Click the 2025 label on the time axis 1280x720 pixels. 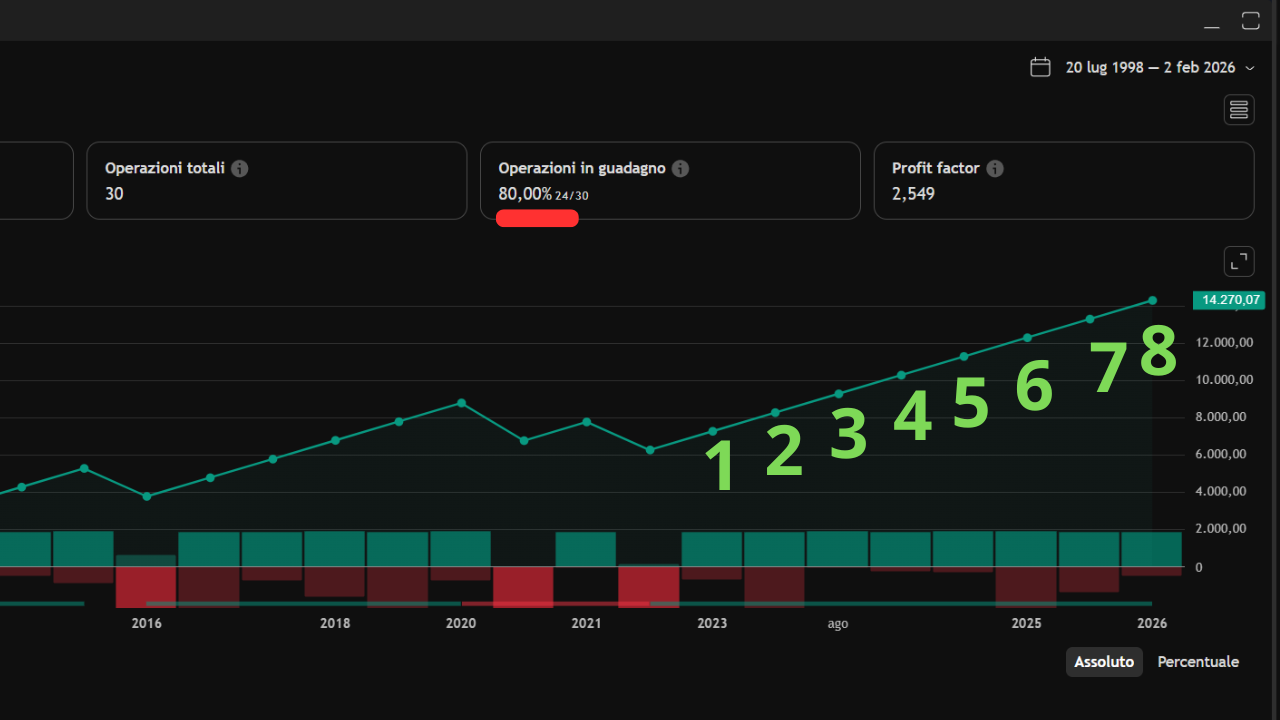pos(1026,624)
